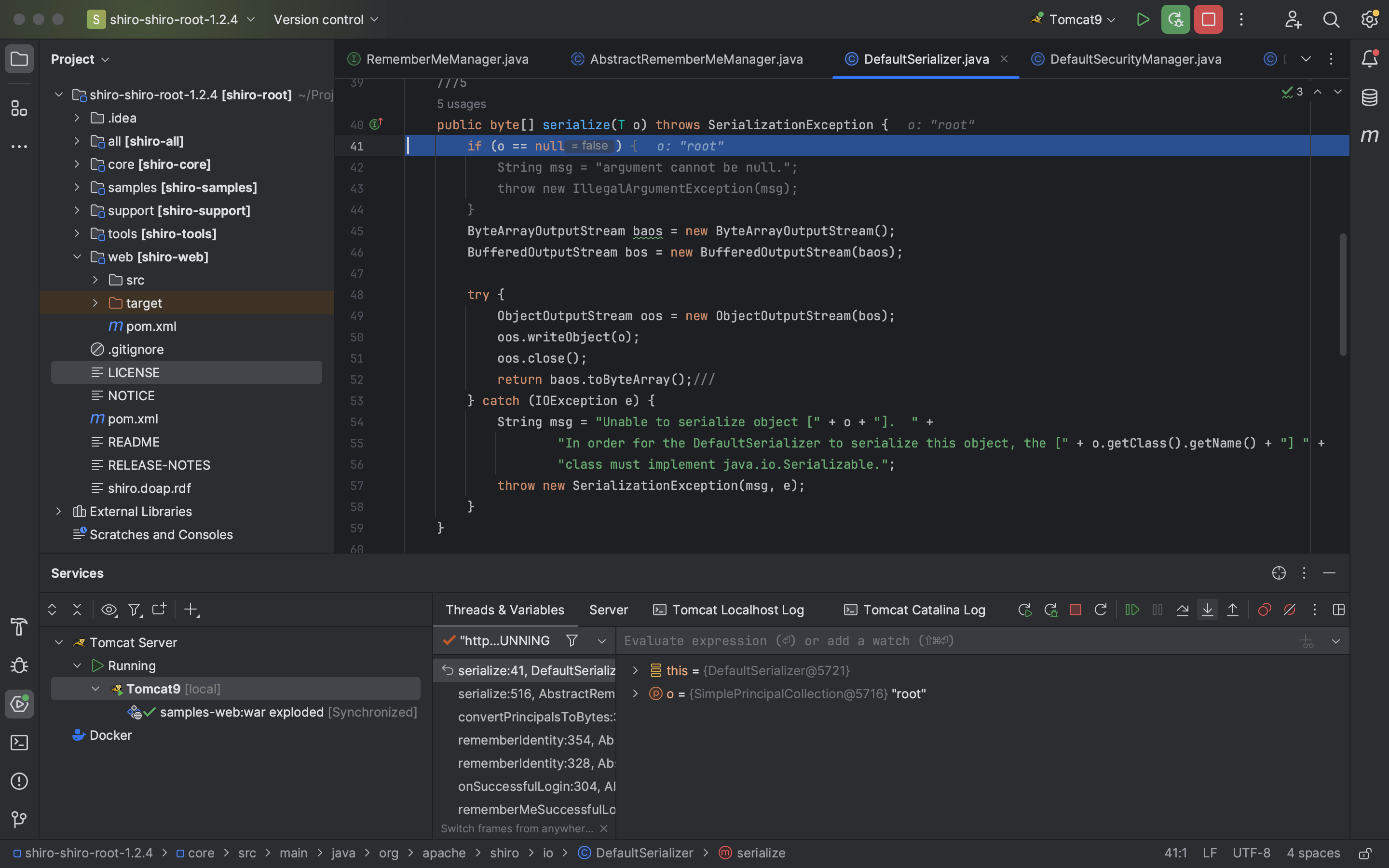Expand External Libraries node
Screen dimensions: 1389x868
pos(58,511)
